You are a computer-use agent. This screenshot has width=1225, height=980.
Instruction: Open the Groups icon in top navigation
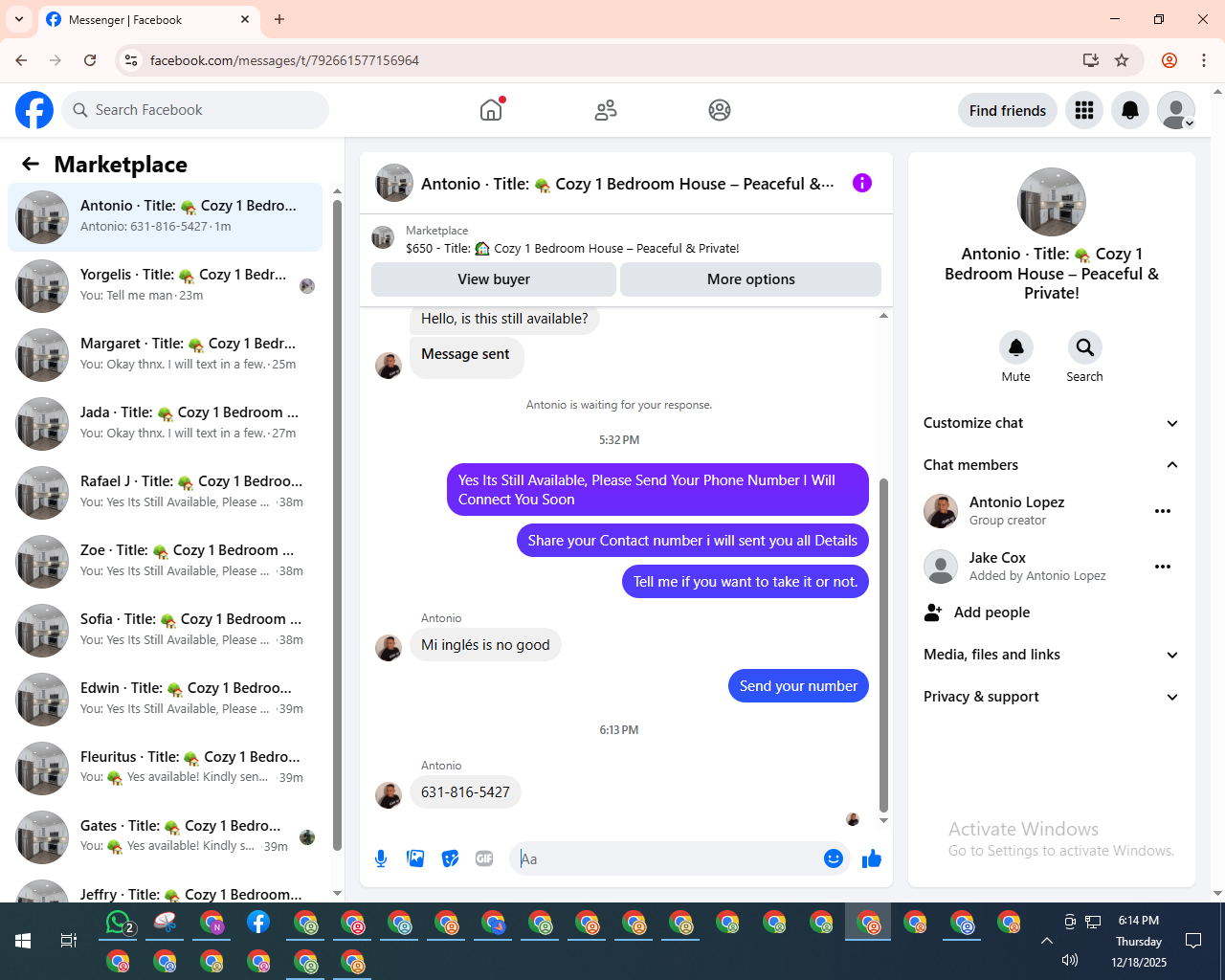720,110
